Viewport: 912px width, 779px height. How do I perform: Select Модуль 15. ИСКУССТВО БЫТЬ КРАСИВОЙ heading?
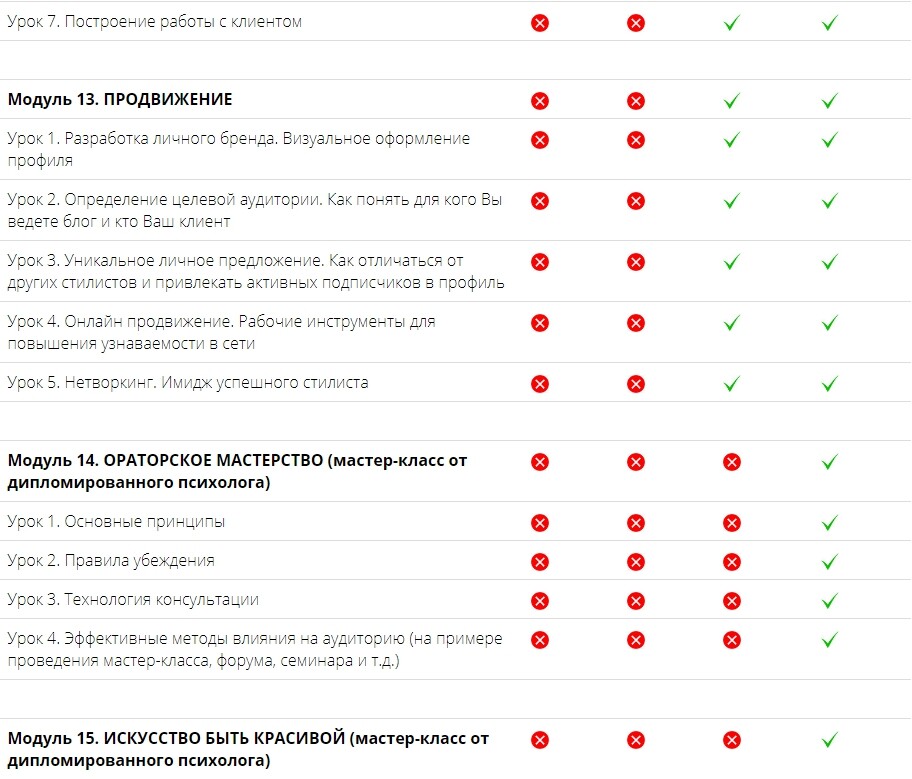pyautogui.click(x=248, y=749)
